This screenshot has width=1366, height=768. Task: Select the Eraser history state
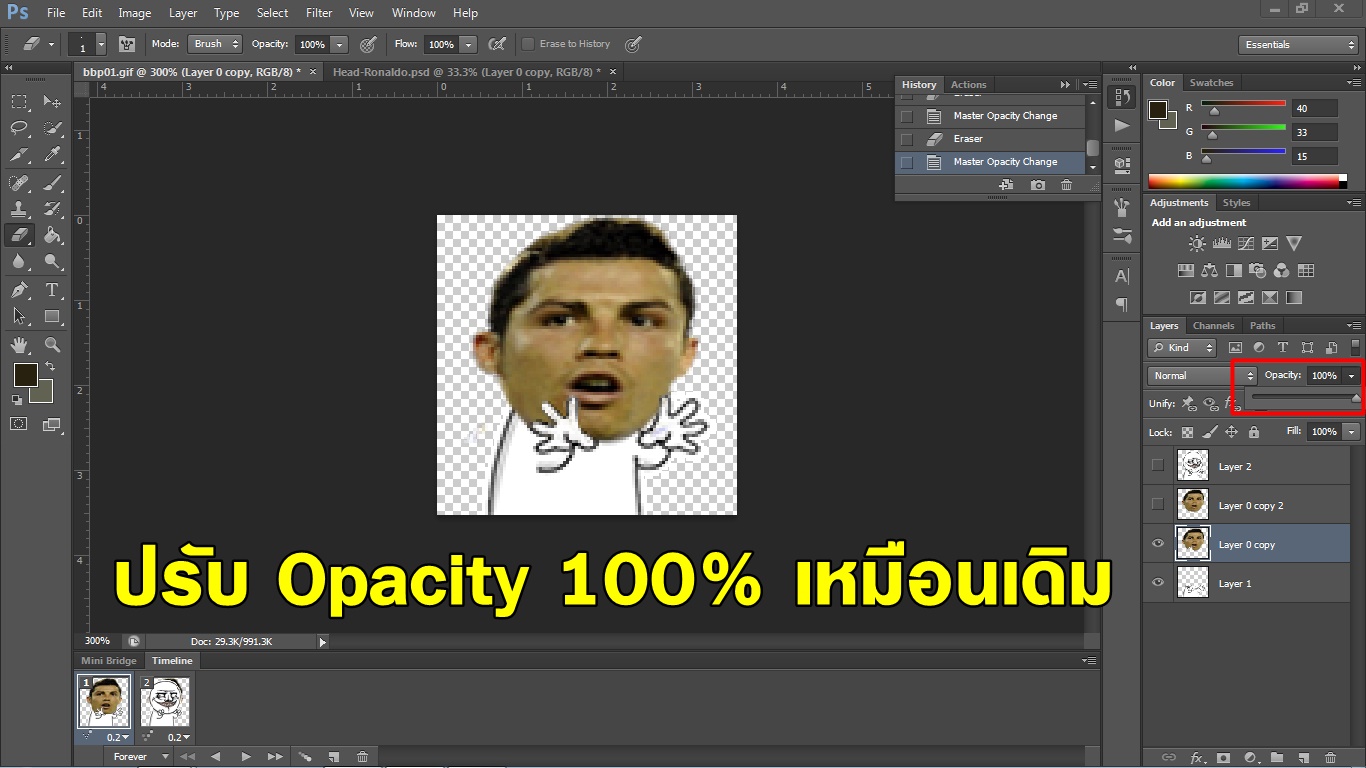click(x=990, y=139)
